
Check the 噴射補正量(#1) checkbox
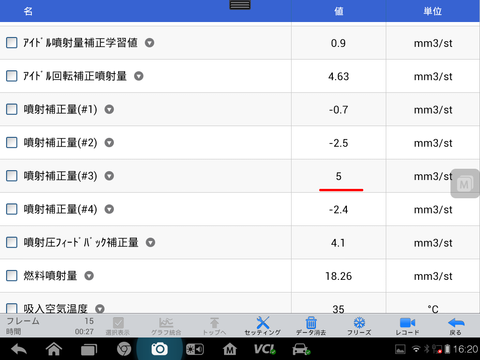pyautogui.click(x=12, y=109)
